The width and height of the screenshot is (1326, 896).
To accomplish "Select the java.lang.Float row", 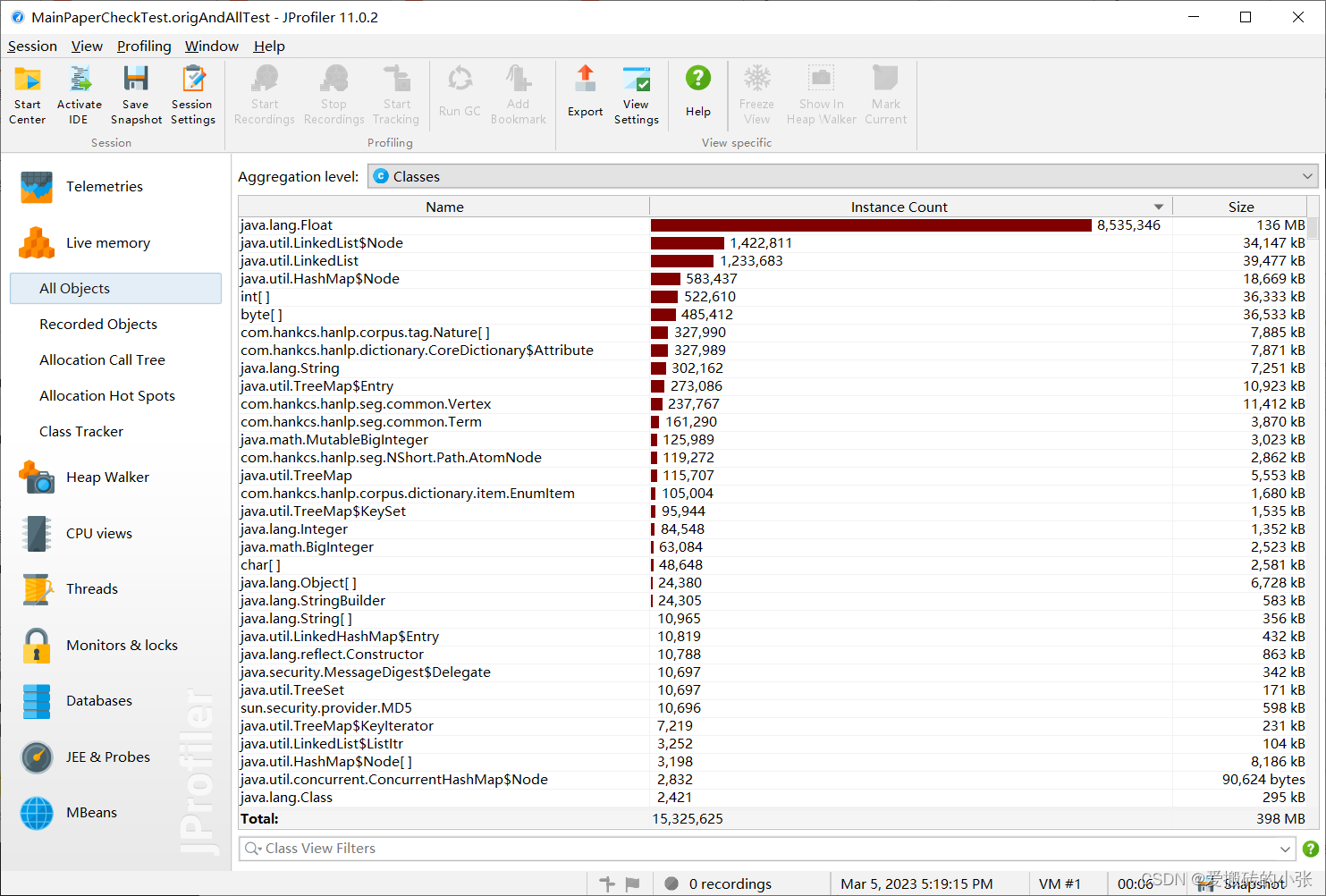I will [x=773, y=225].
